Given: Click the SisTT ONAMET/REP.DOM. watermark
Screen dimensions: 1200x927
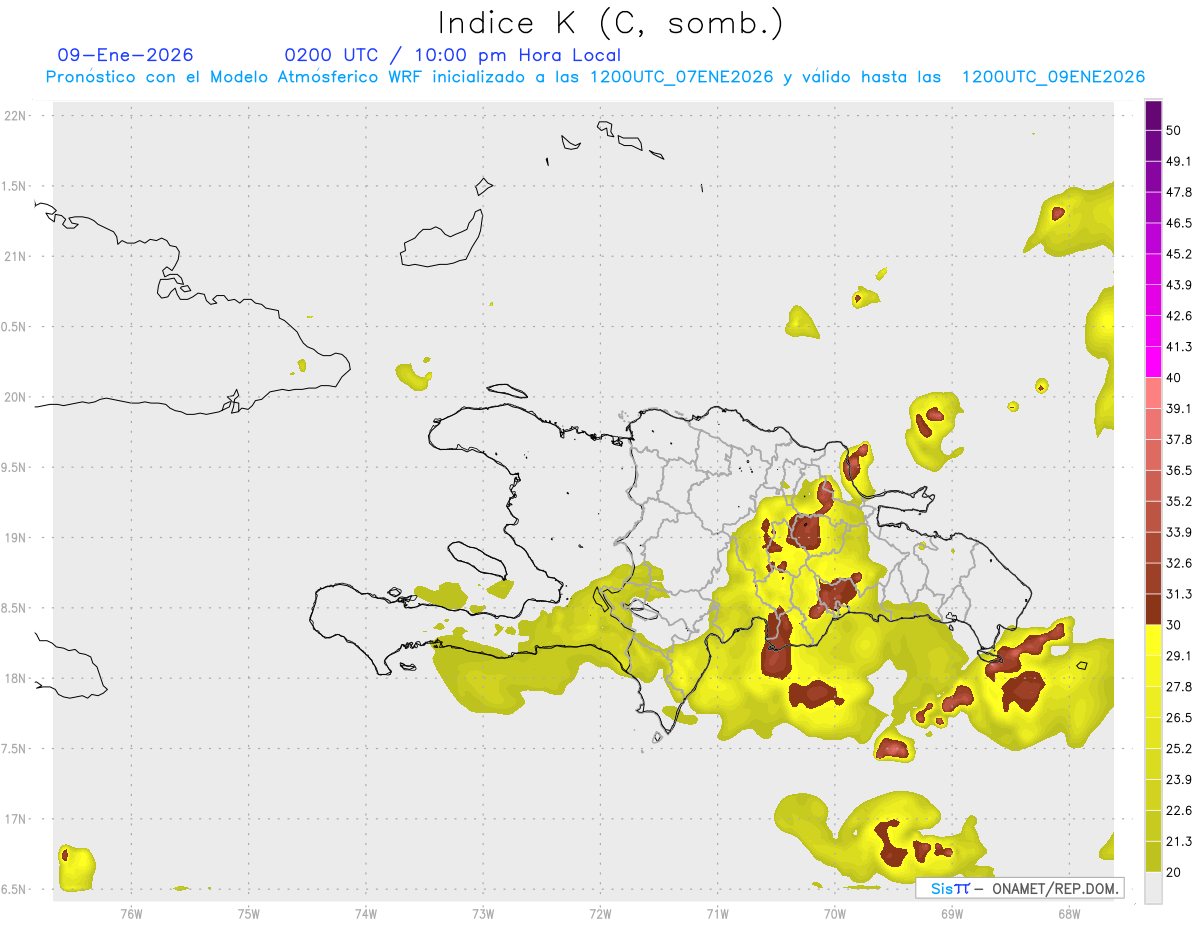Looking at the screenshot, I should (1020, 888).
